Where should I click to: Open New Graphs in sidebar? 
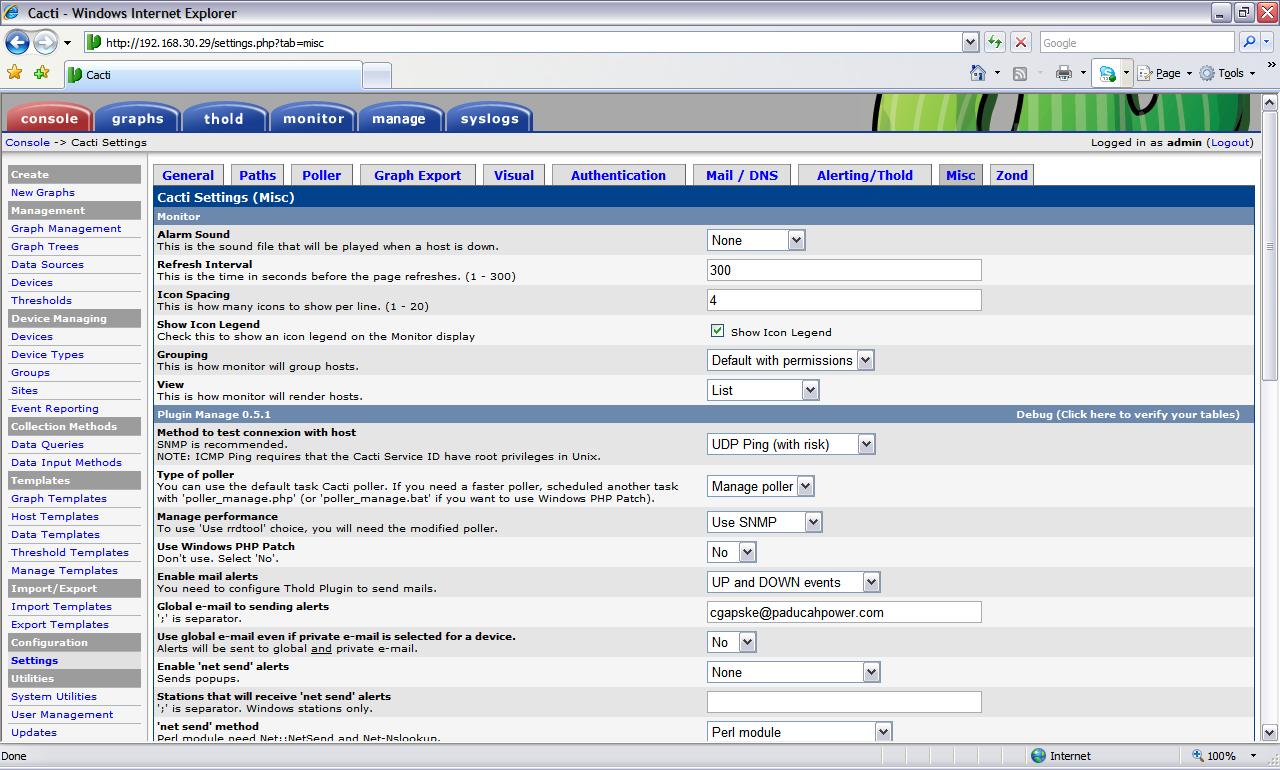[x=43, y=192]
